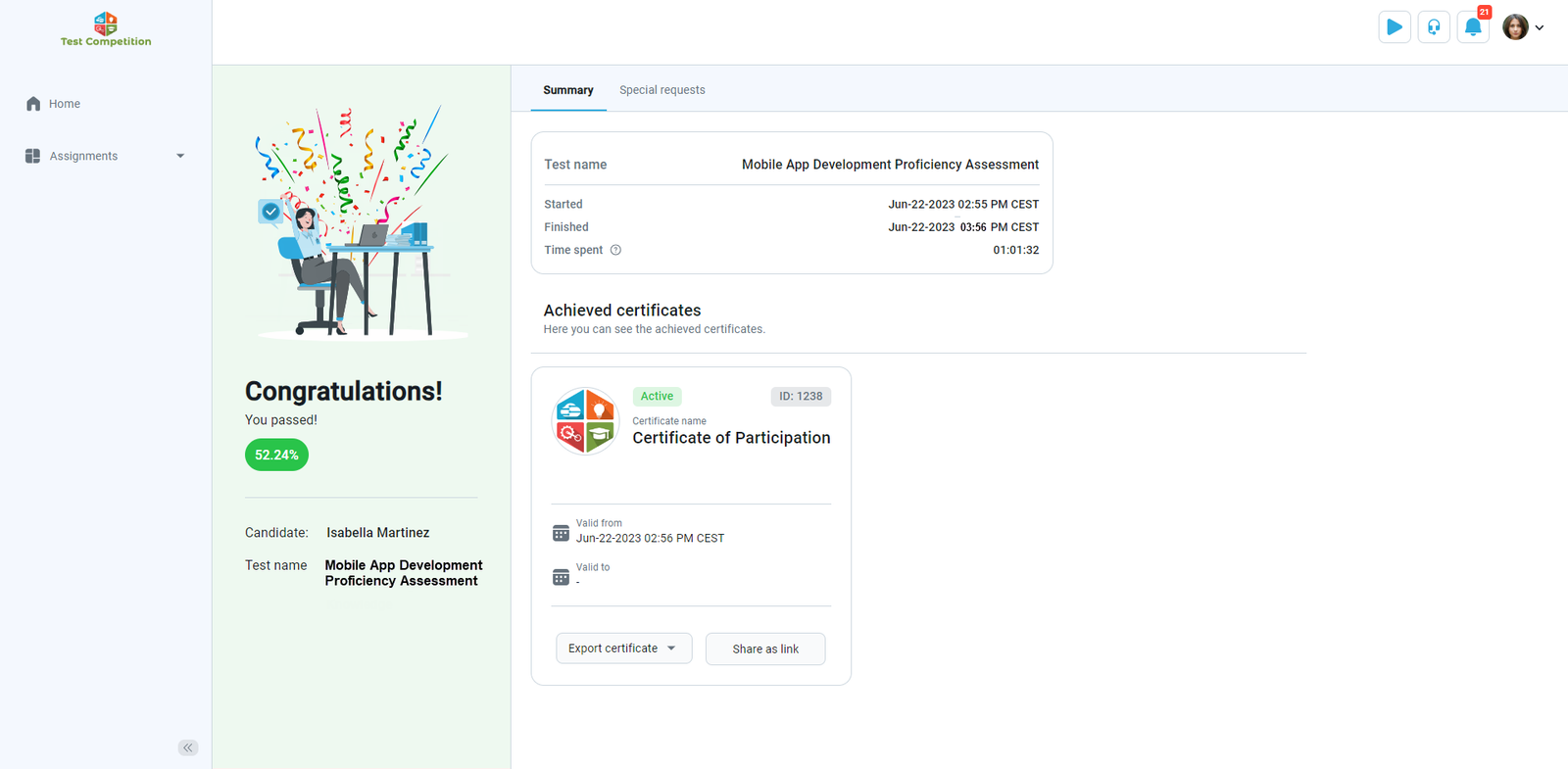Select the Summary tab
Image resolution: width=1568 pixels, height=769 pixels.
point(568,90)
